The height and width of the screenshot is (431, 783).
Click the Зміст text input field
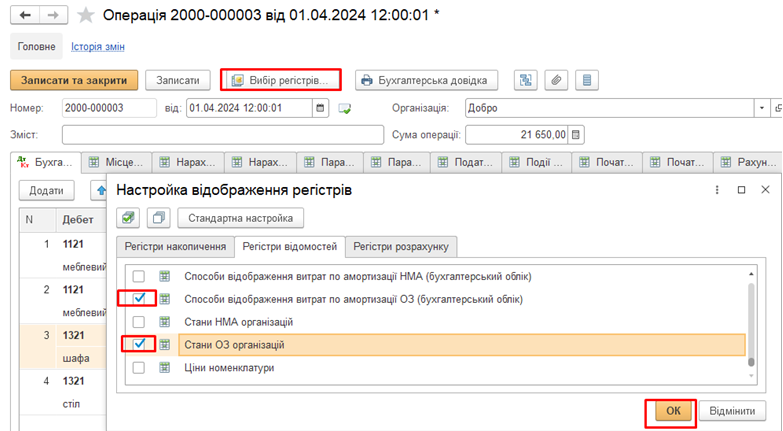point(222,135)
